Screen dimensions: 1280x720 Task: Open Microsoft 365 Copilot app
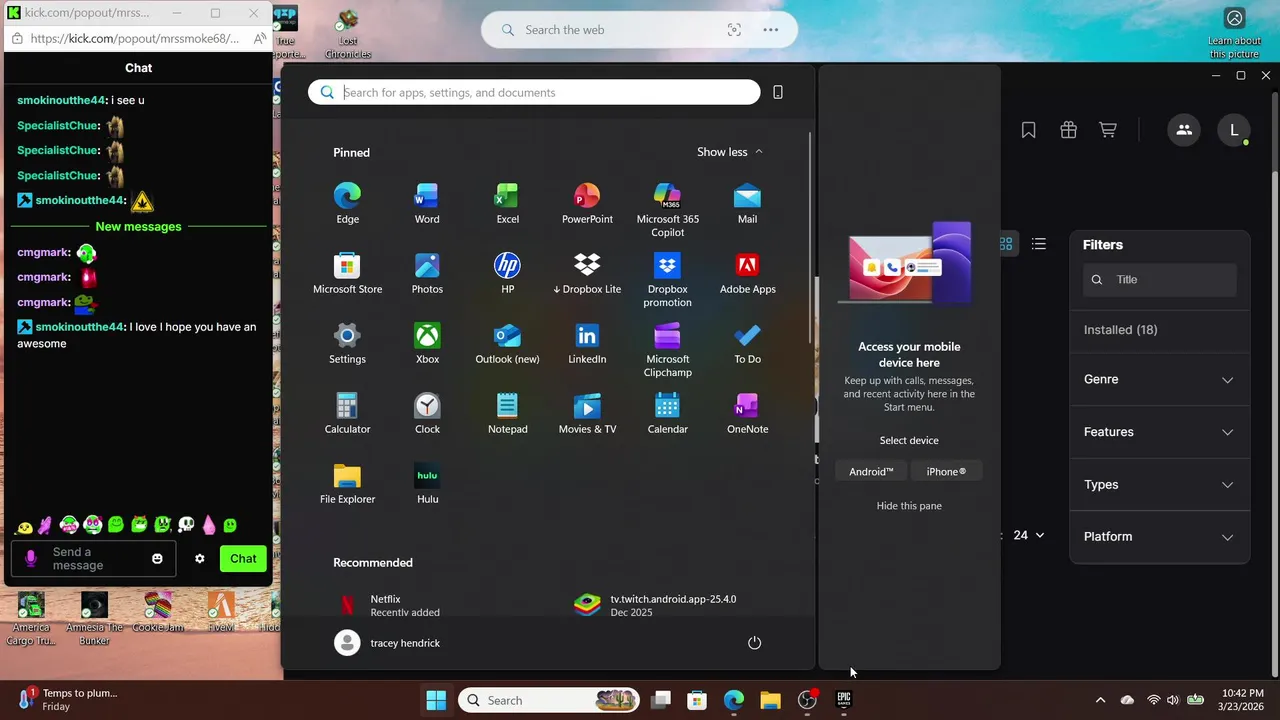pos(667,210)
